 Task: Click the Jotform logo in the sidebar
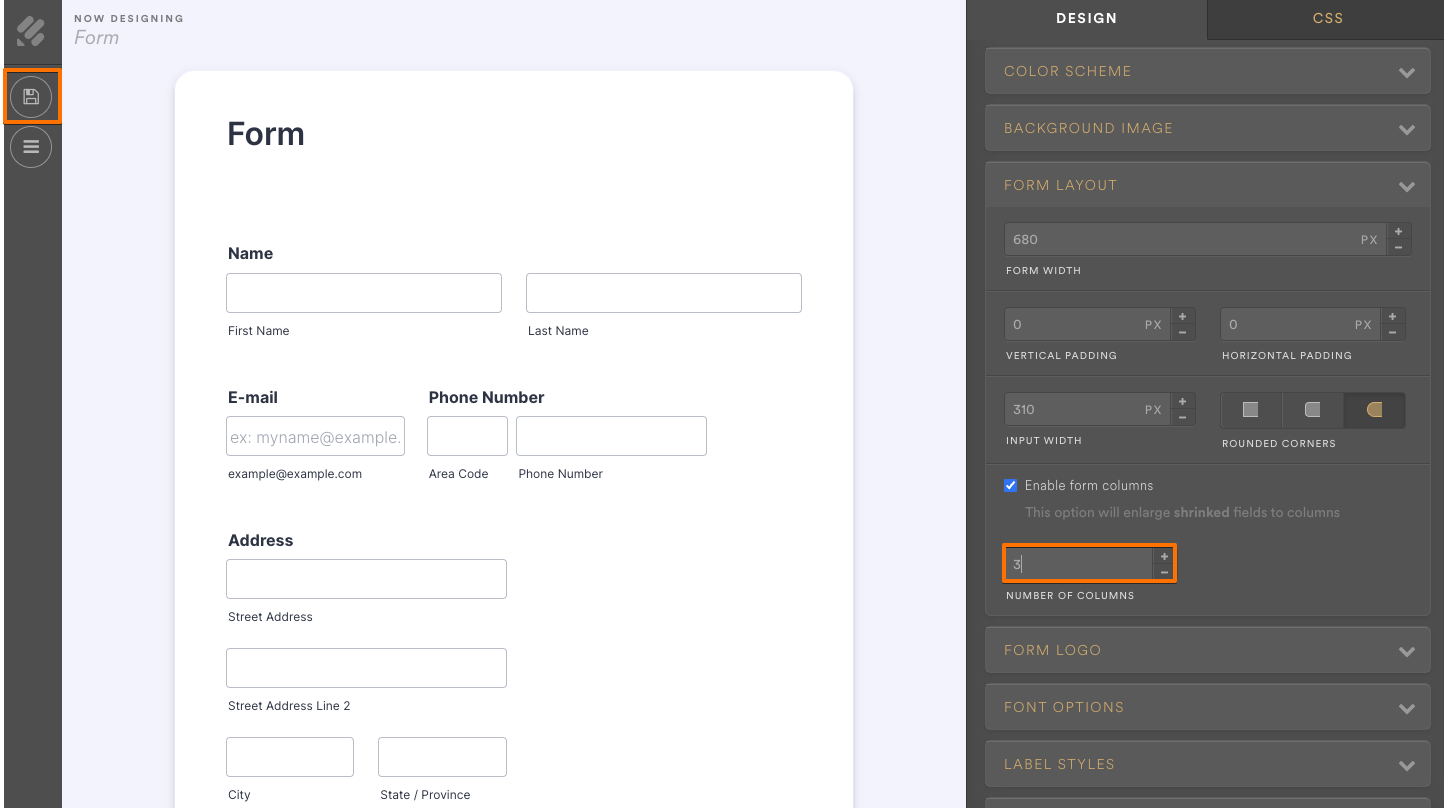pos(30,30)
